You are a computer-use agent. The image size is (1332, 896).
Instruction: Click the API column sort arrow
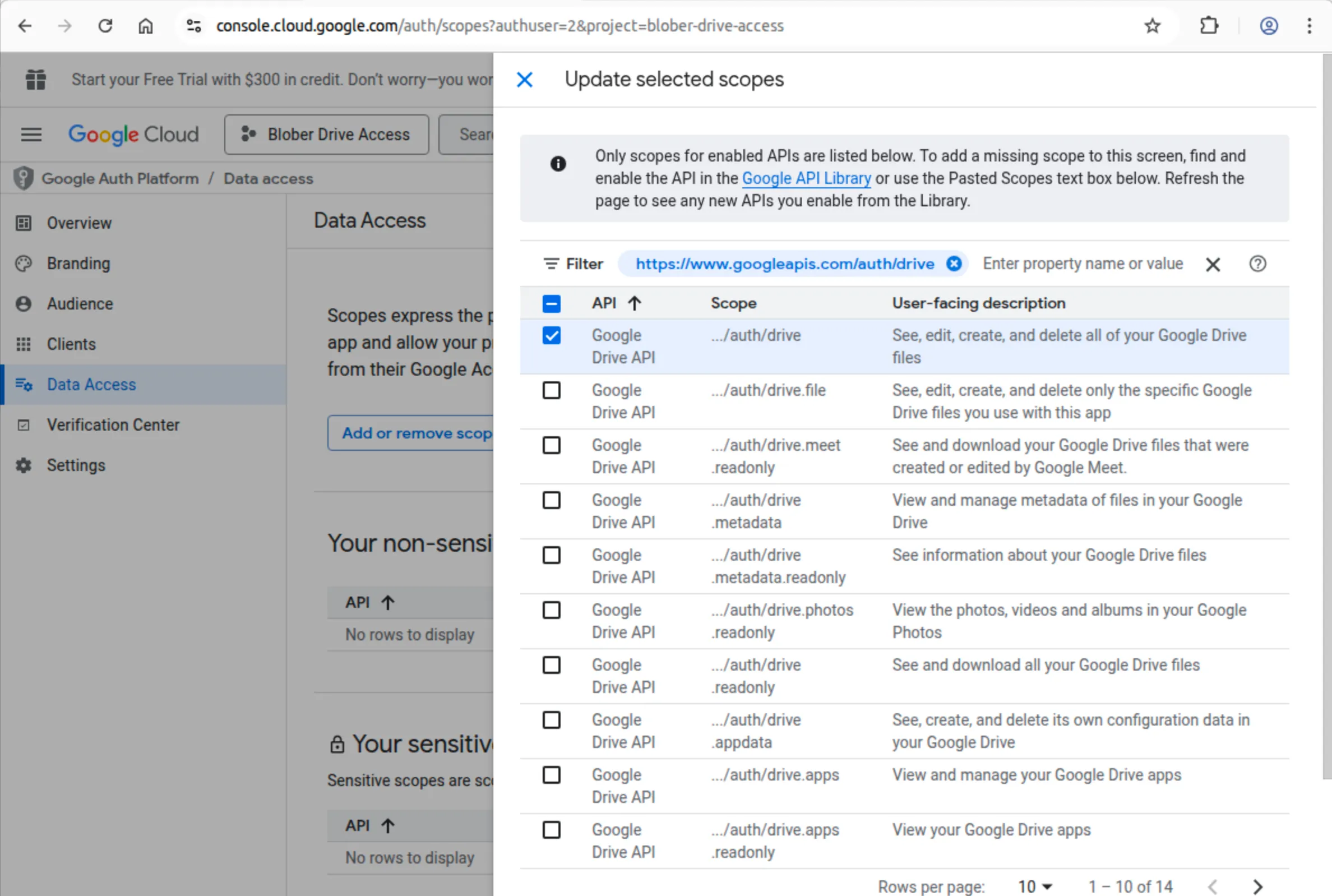[635, 303]
